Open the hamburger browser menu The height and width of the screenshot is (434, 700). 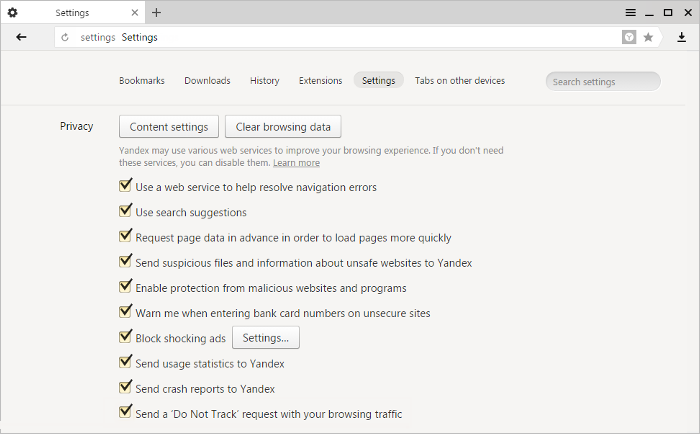pos(630,13)
